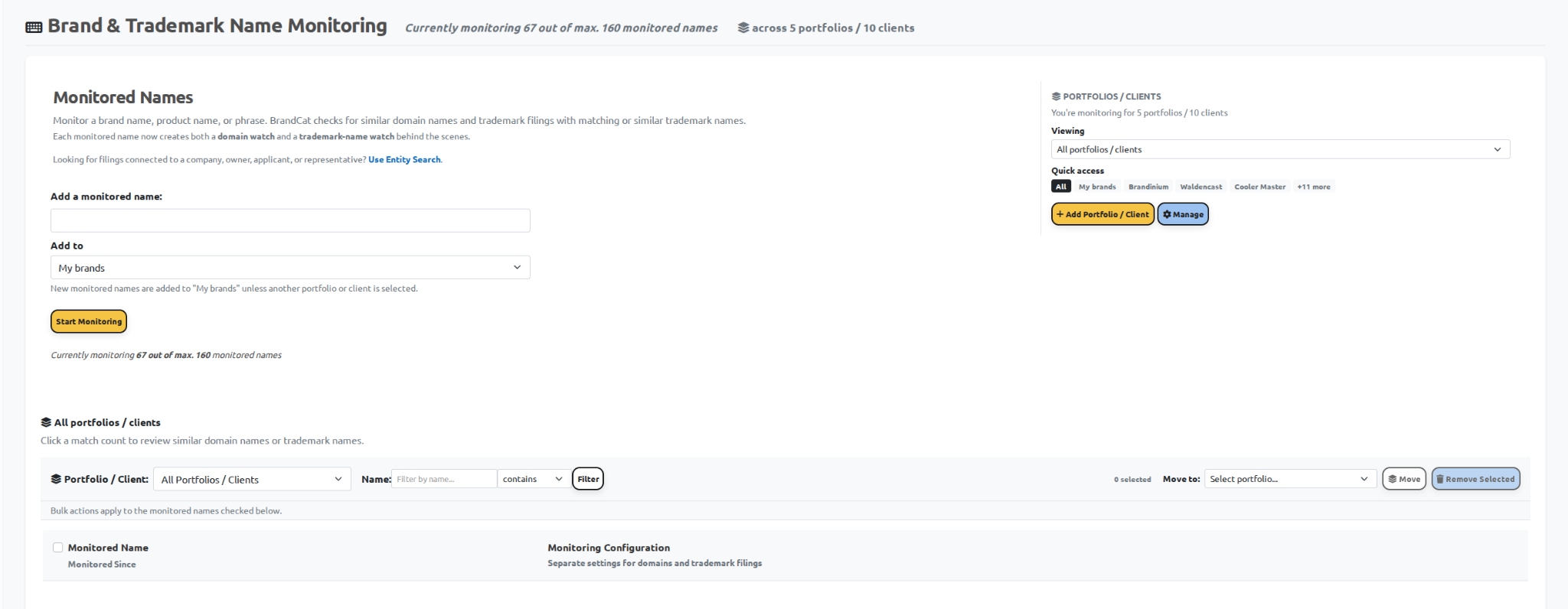The height and width of the screenshot is (609, 1568).
Task: Open the Viewing portfolios dropdown
Action: point(1280,149)
